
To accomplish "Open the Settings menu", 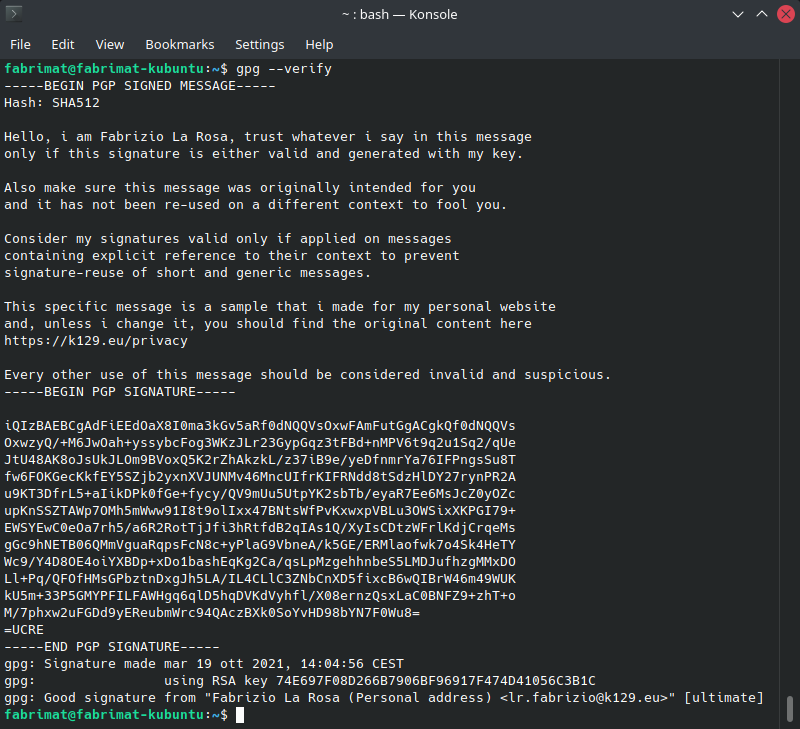I will pos(260,44).
